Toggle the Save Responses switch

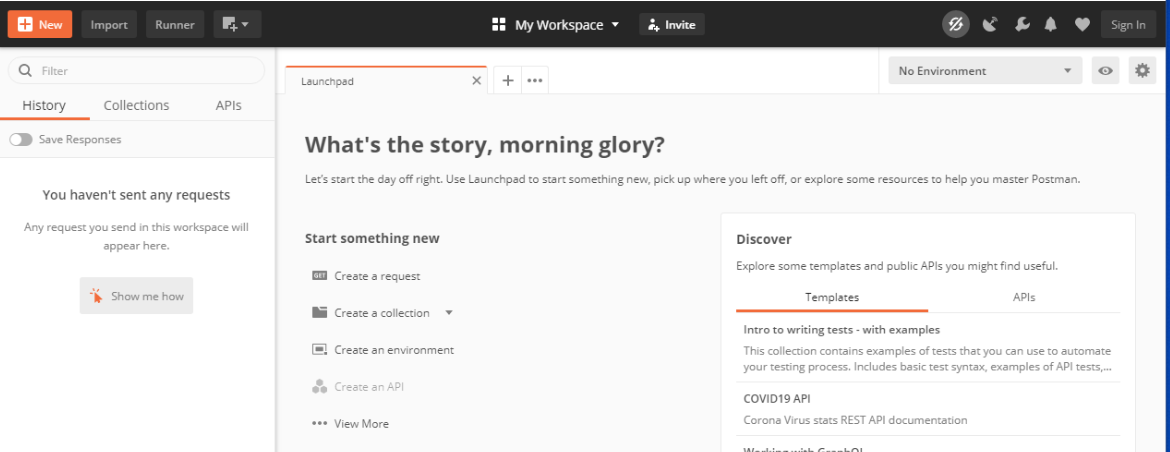[x=21, y=140]
